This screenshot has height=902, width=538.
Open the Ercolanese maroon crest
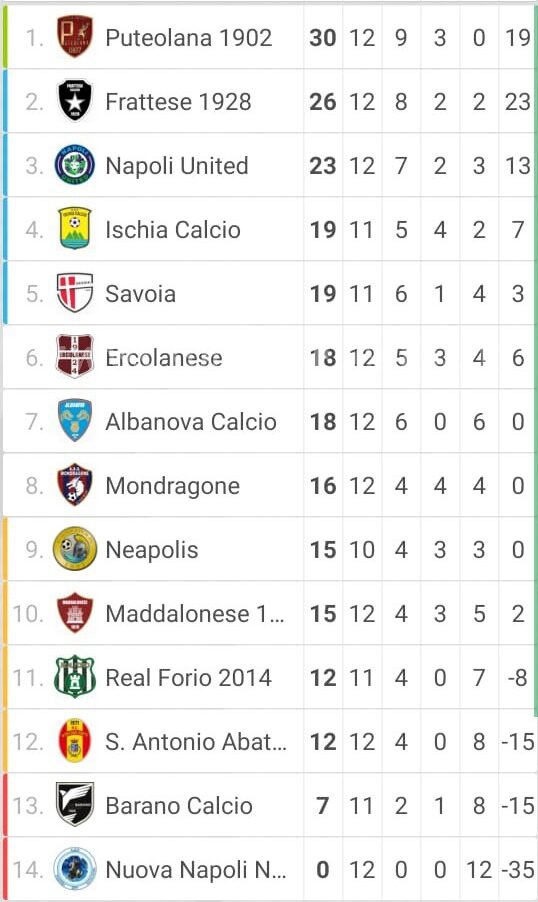[x=75, y=357]
